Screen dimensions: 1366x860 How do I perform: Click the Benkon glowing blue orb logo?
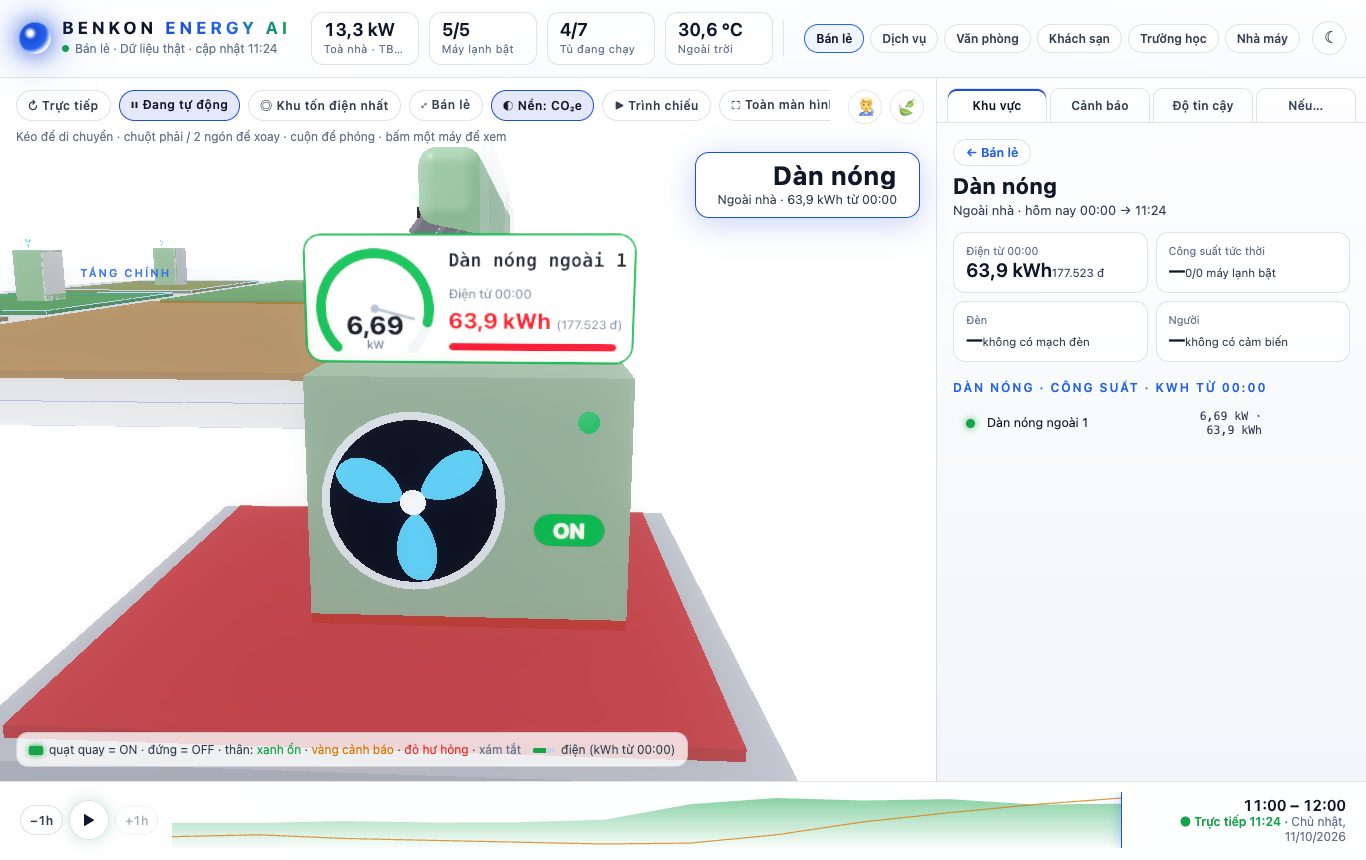(34, 38)
